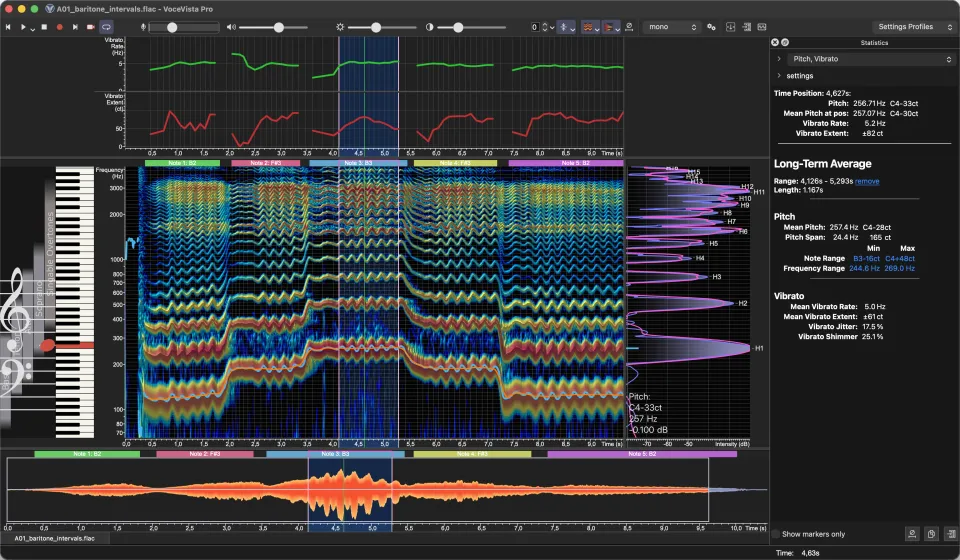Jump to end with skip-forward button
The width and height of the screenshot is (960, 560).
click(x=75, y=27)
